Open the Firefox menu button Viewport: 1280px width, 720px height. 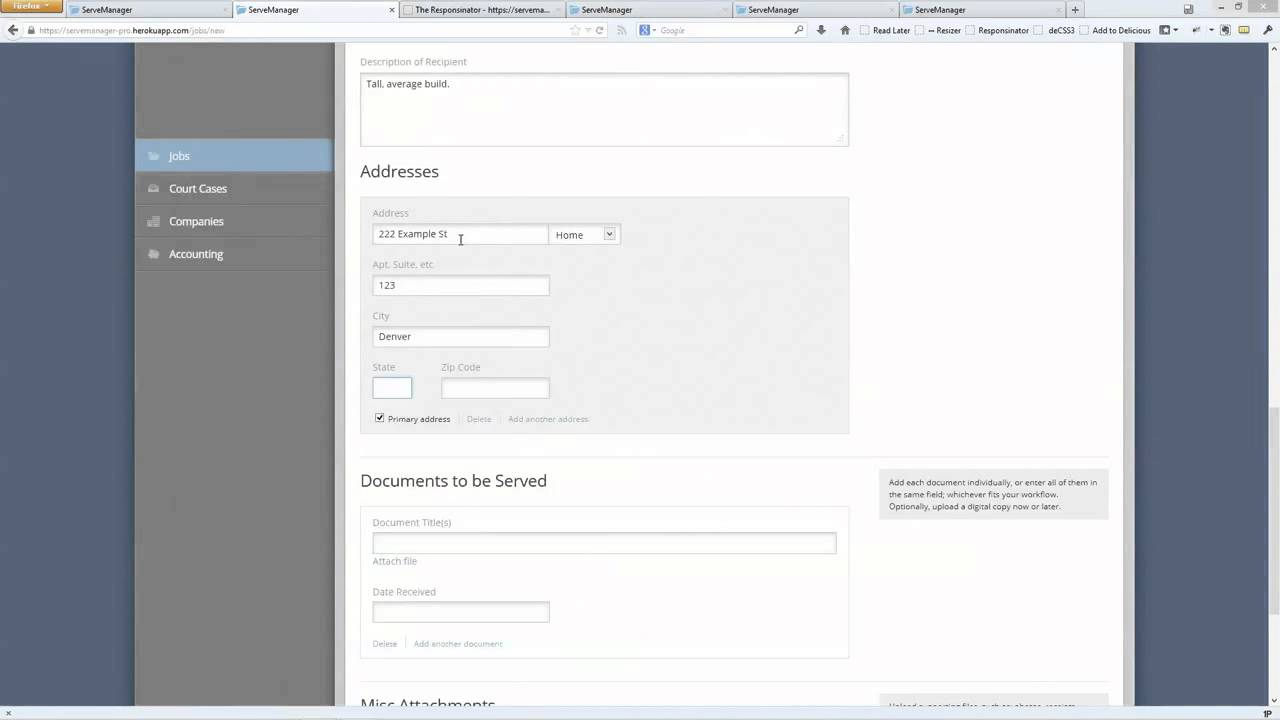point(32,7)
